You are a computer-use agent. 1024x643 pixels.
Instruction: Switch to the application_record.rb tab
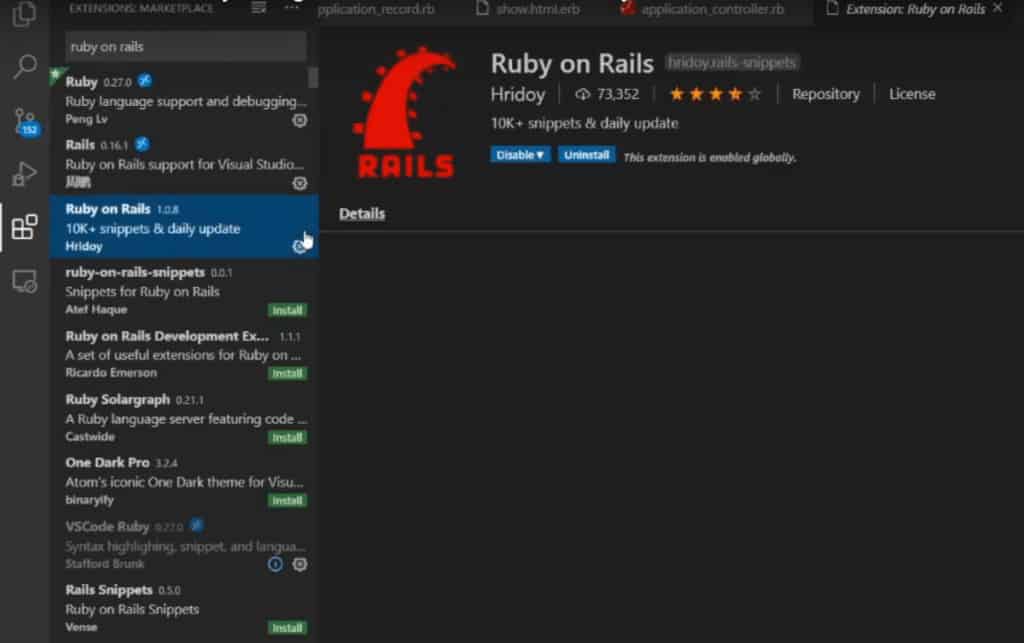point(376,9)
